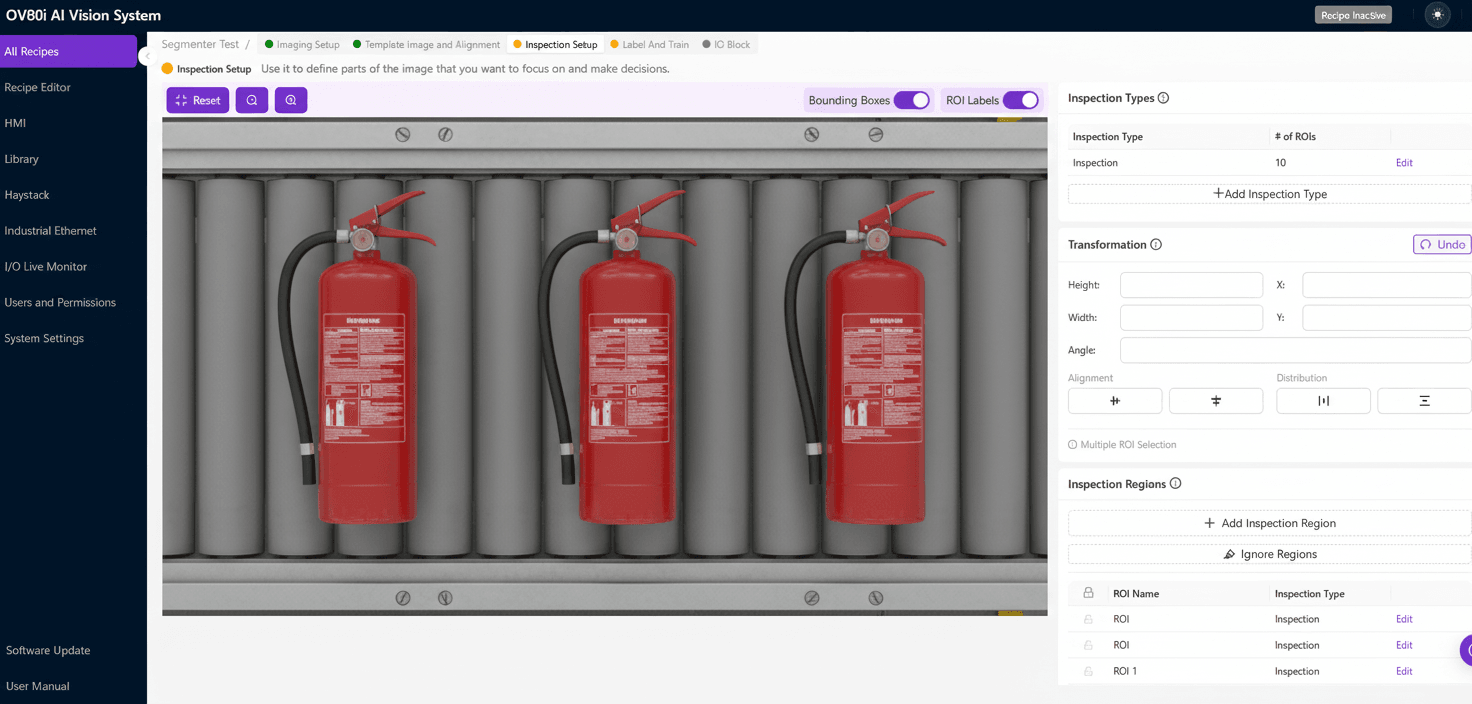
Task: Lock the first ROI in the list
Action: click(x=1087, y=618)
